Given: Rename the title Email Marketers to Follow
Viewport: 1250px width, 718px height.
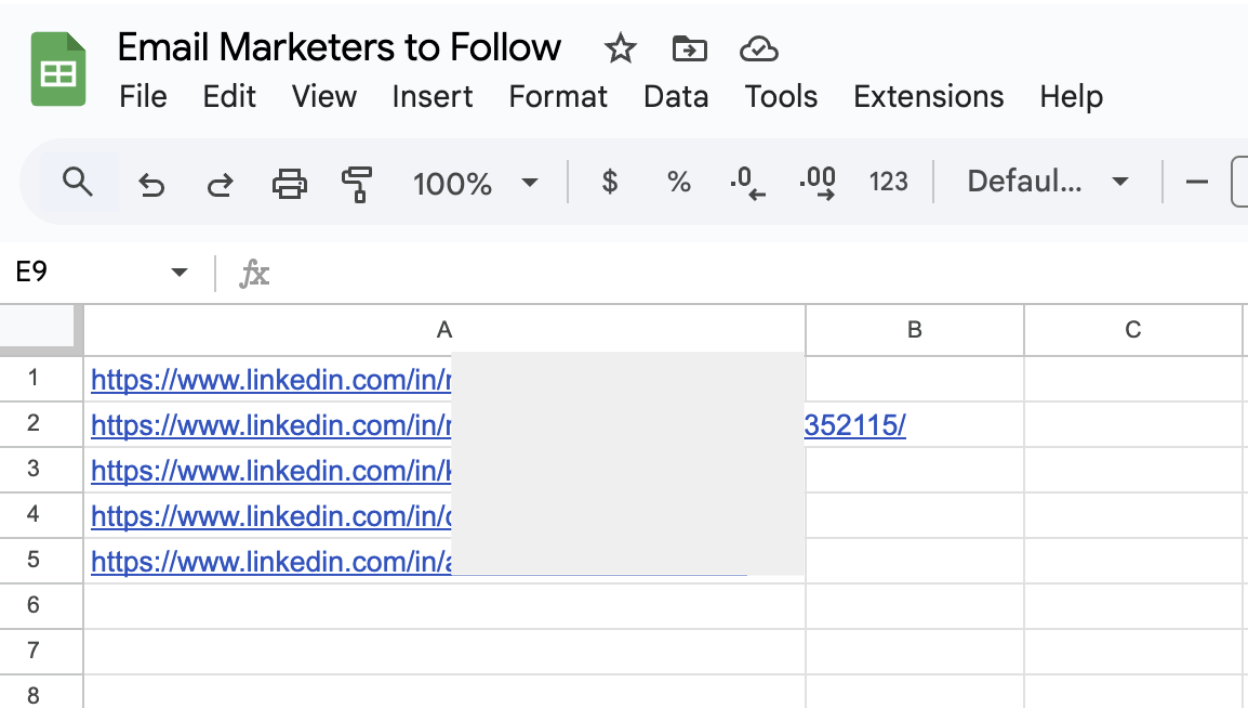Looking at the screenshot, I should pyautogui.click(x=339, y=47).
